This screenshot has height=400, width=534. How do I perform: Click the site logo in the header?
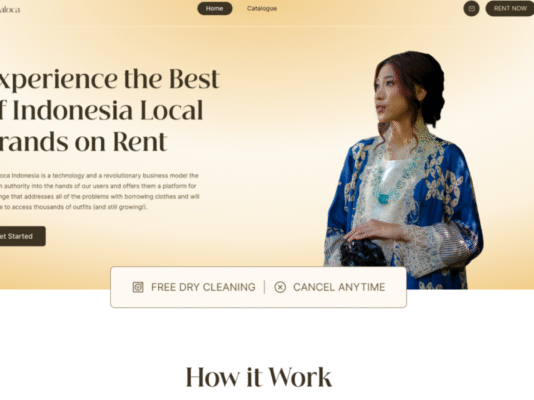point(10,10)
